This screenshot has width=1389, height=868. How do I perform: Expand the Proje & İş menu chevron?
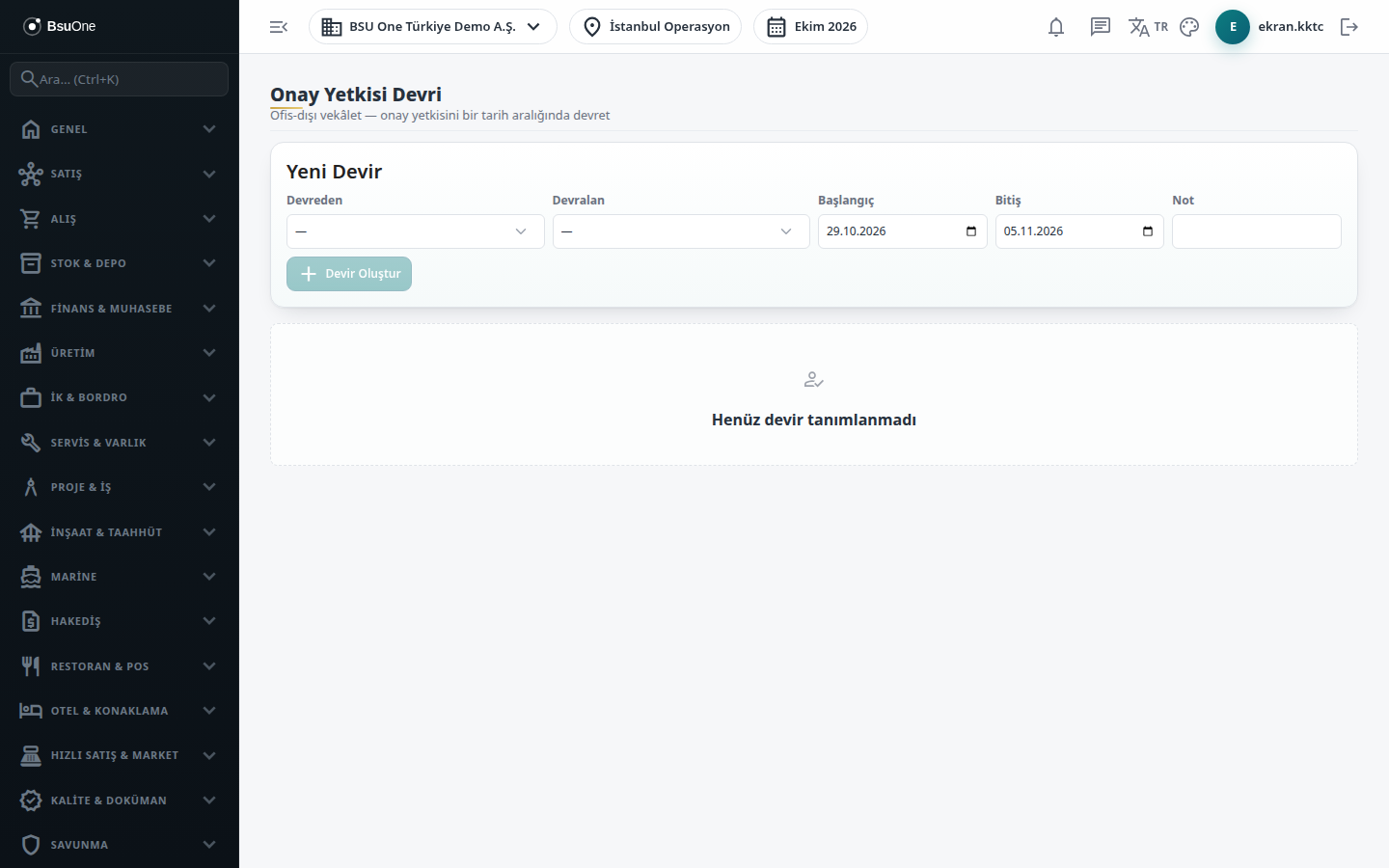click(209, 487)
